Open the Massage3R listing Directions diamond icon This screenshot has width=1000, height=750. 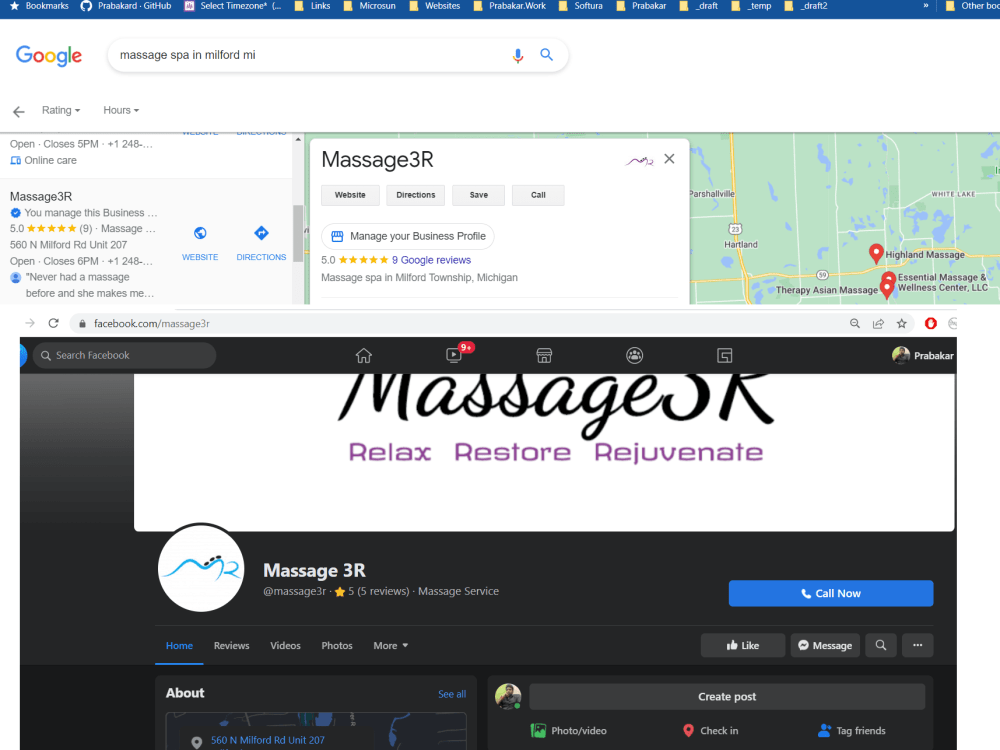point(261,233)
